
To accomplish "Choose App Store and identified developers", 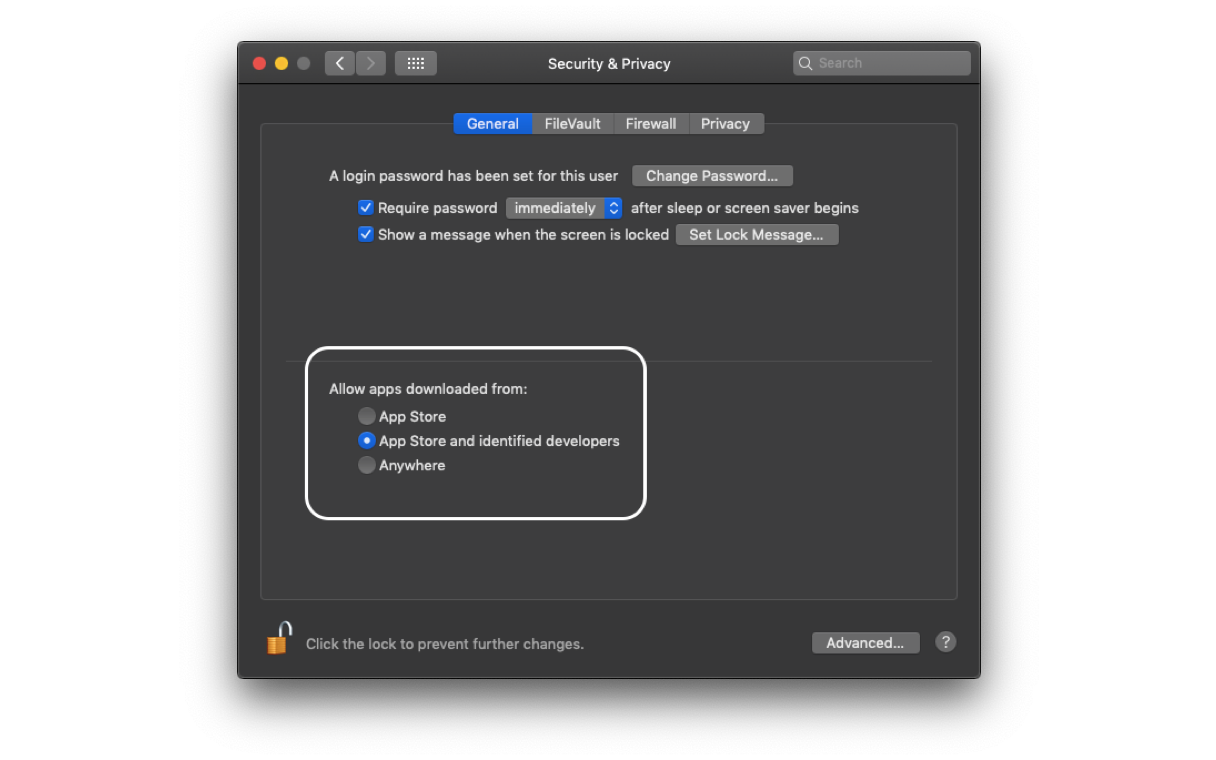I will point(367,440).
